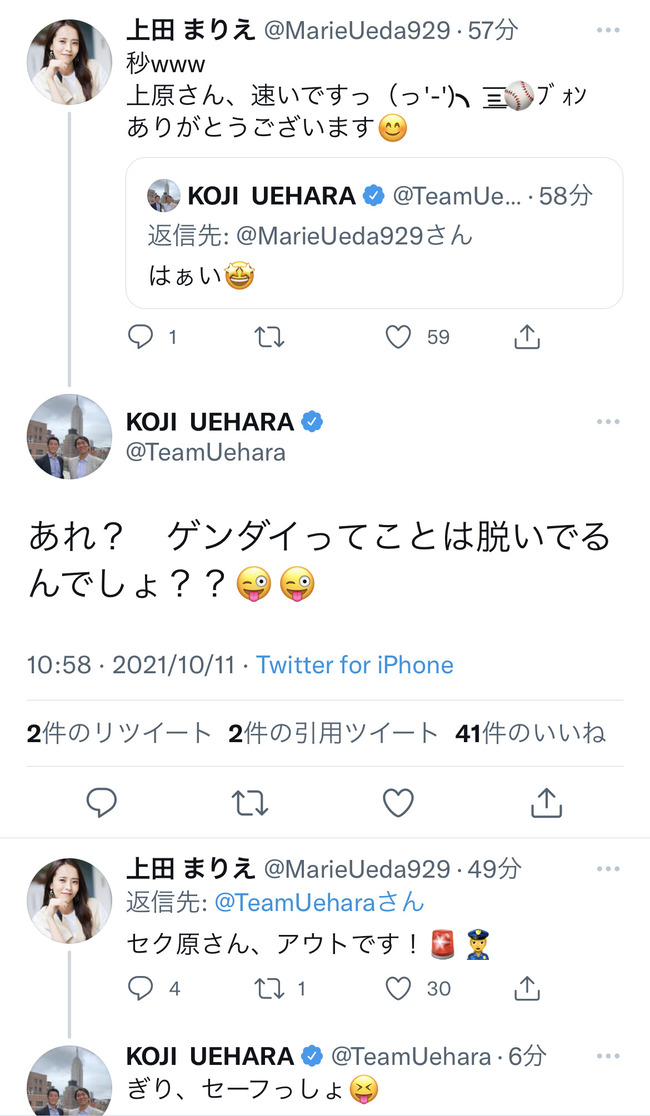The height and width of the screenshot is (1116, 650).
Task: Share KOJI UEHARA's main tweet
Action: click(547, 802)
